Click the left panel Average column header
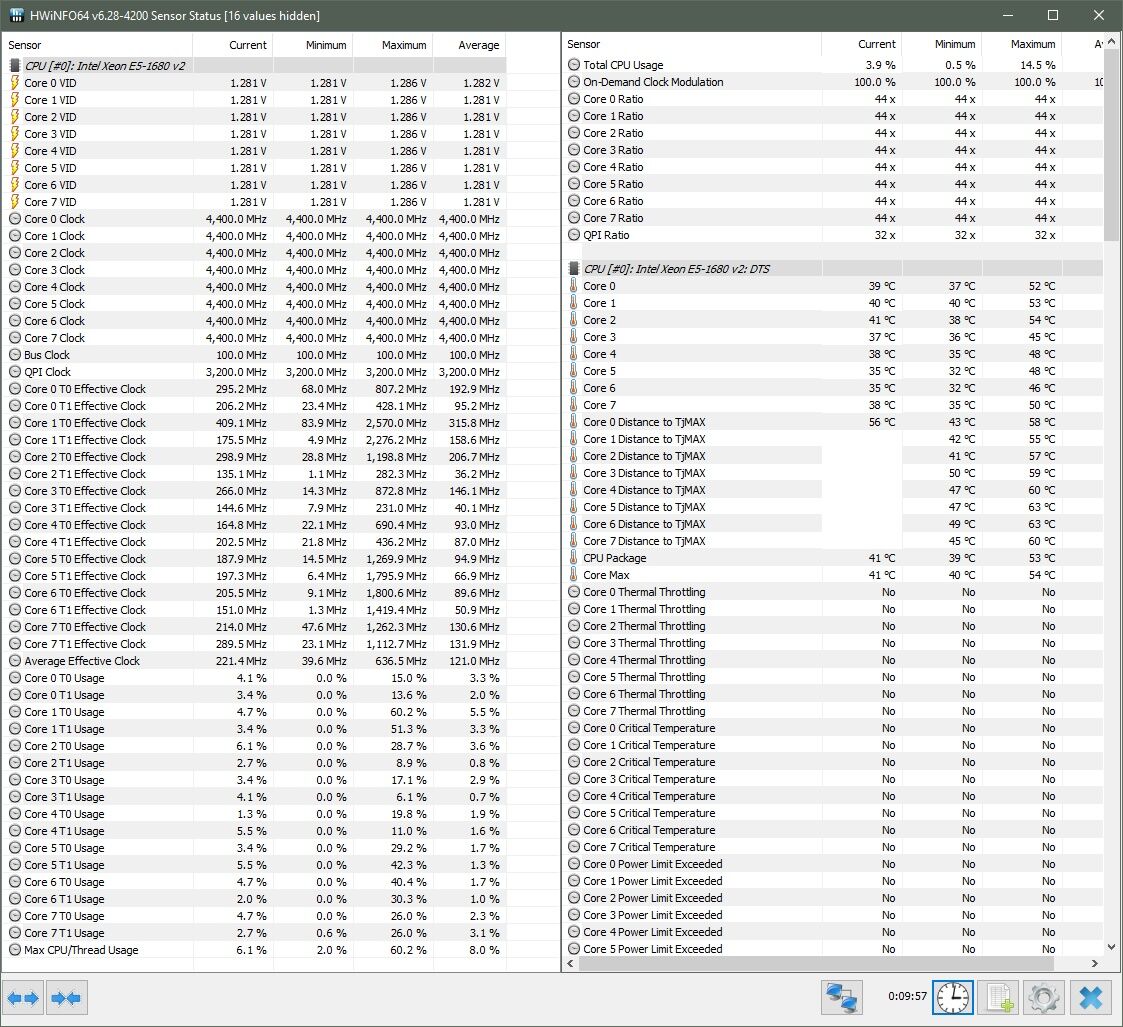1123x1027 pixels. pos(470,44)
